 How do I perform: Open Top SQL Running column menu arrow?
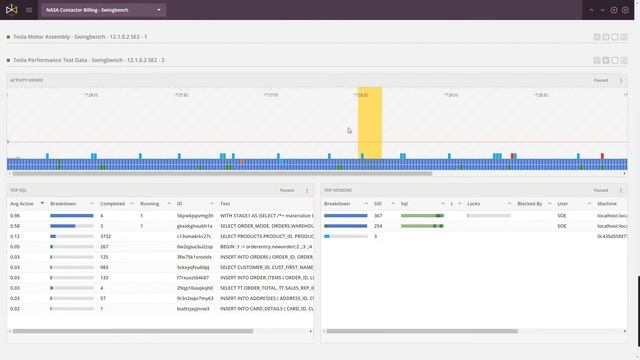tap(169, 204)
